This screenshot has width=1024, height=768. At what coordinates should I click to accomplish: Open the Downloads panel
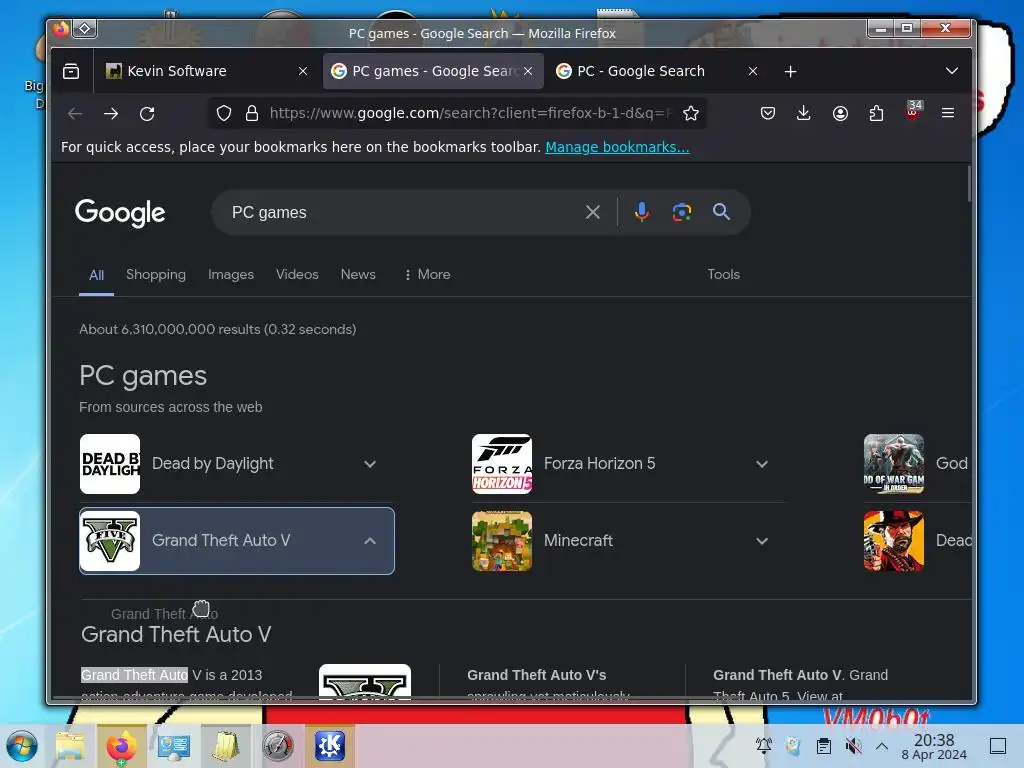click(804, 114)
